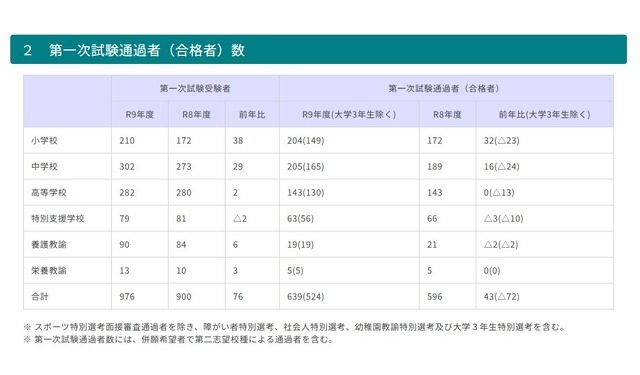Click the footnote starting '第一次試験通過者数には'
Screen dimensions: 640x375
coord(179,339)
